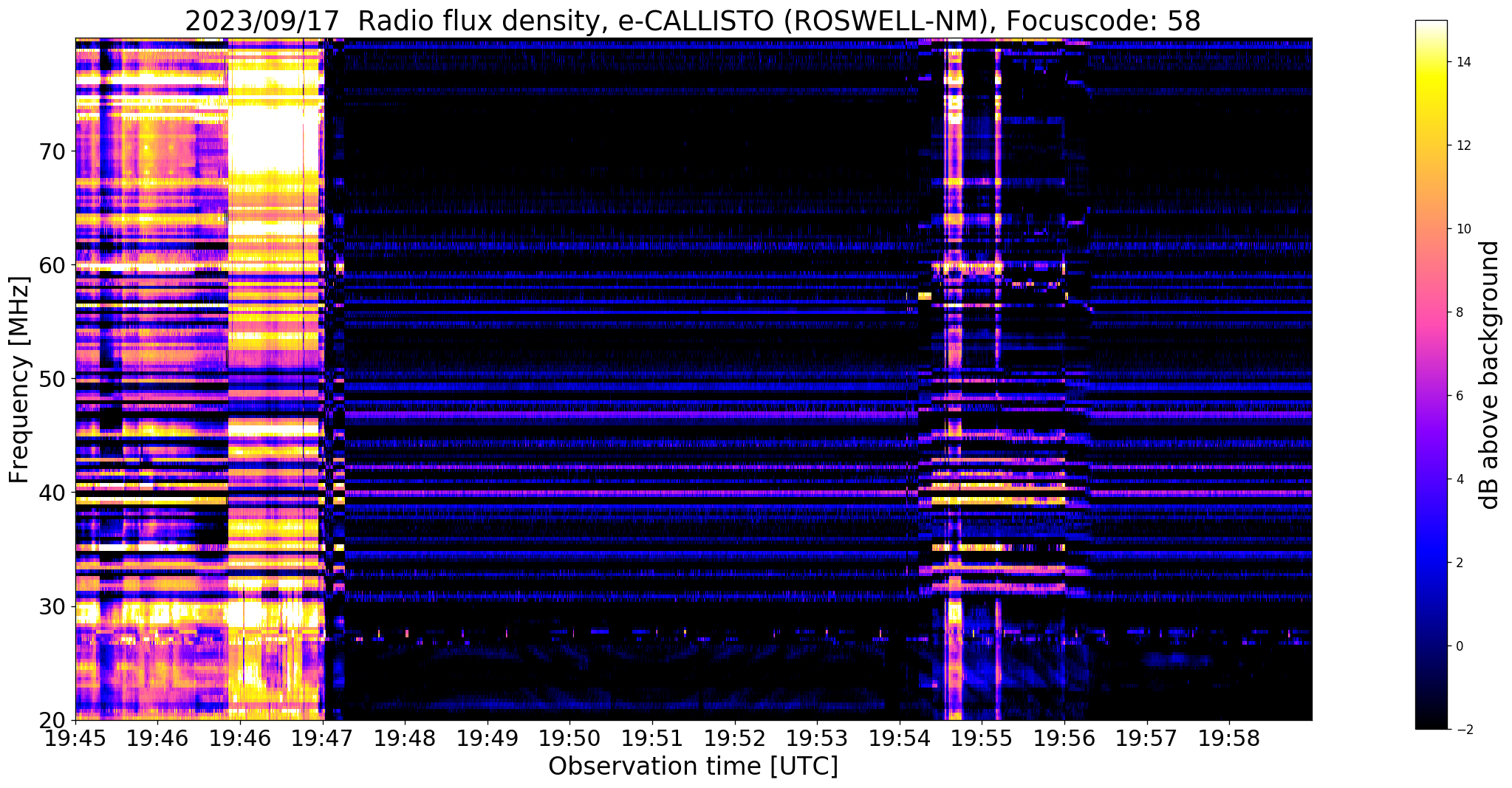
Task: Click the colorbar tick label 8
Action: 1458,312
